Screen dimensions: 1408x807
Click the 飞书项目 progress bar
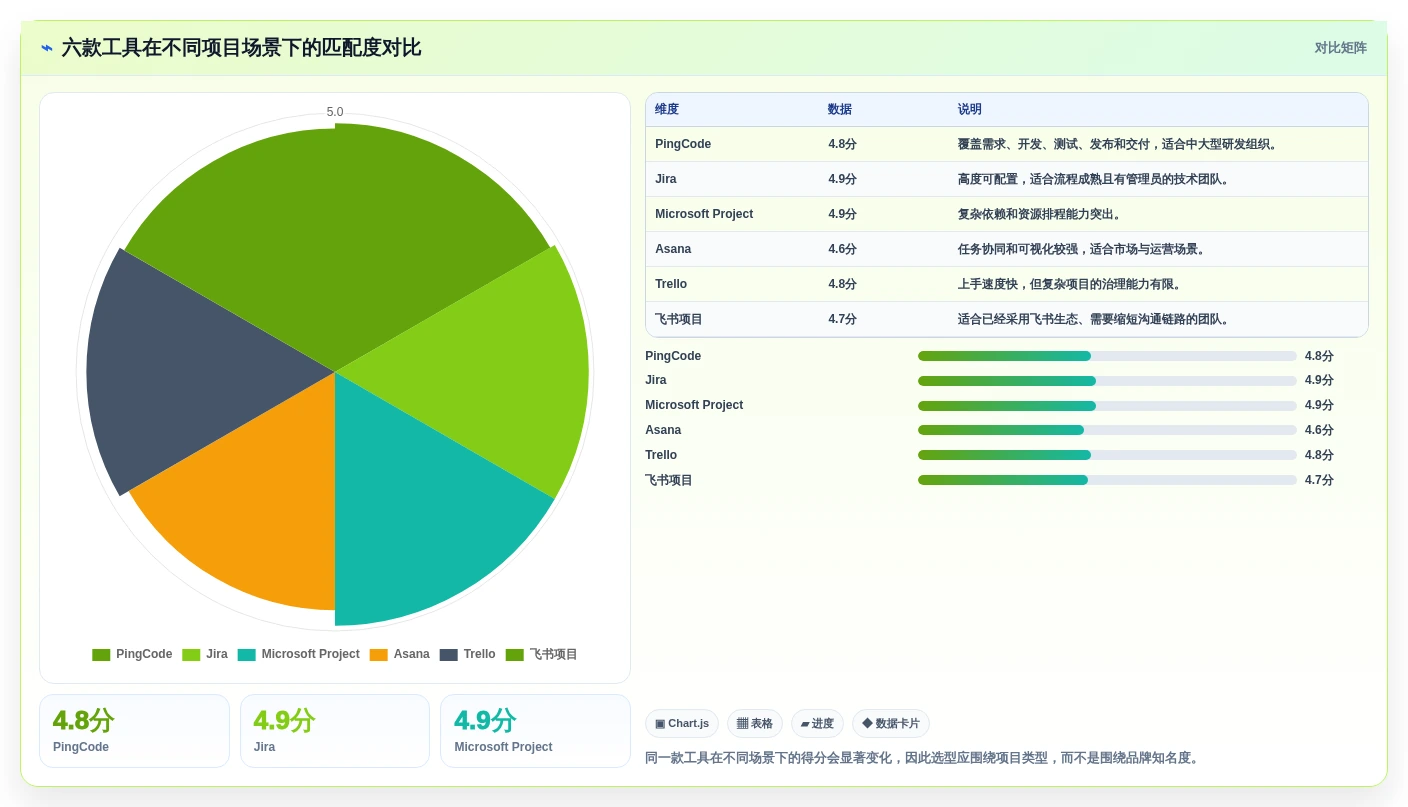point(1107,480)
